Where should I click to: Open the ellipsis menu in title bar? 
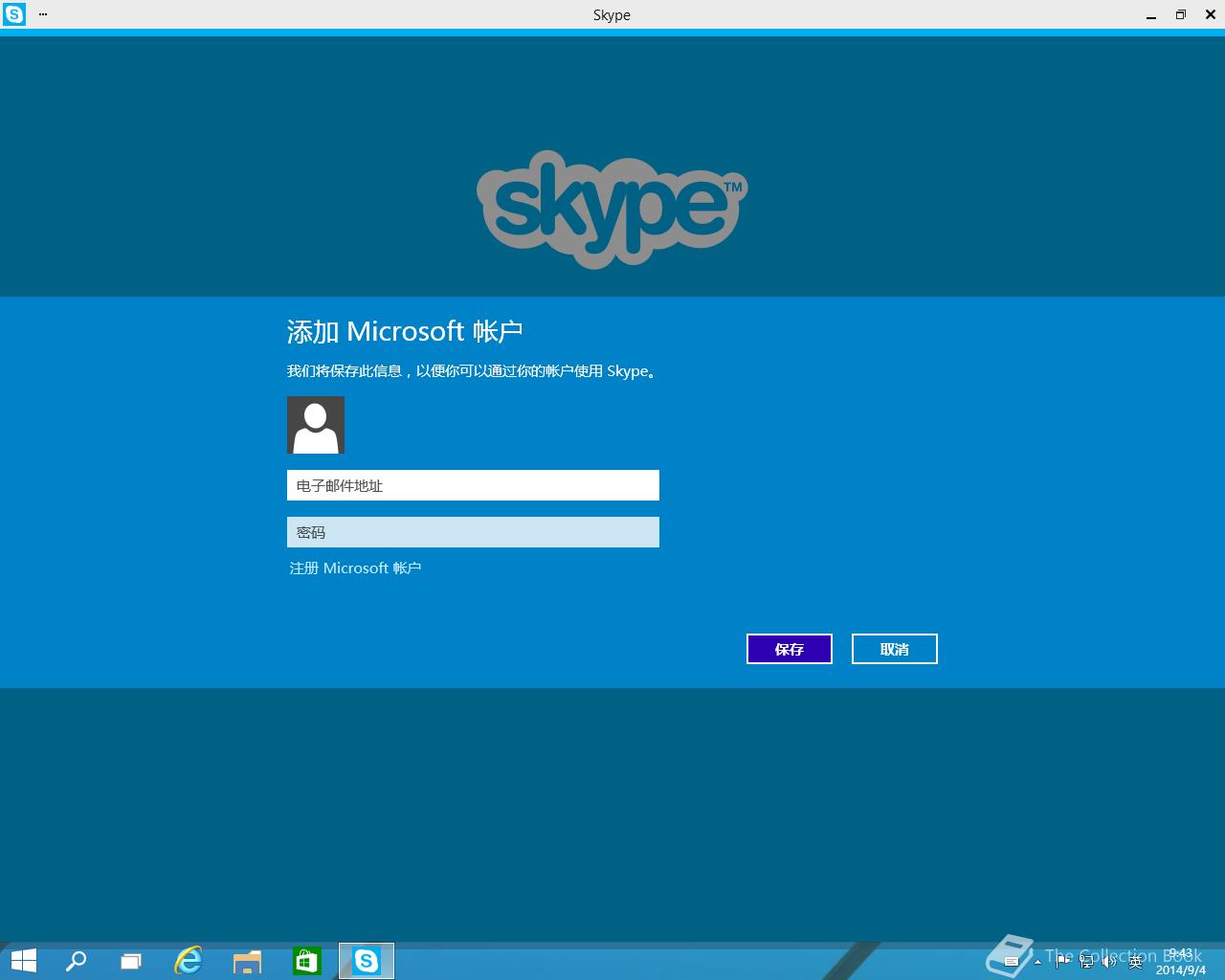click(42, 14)
